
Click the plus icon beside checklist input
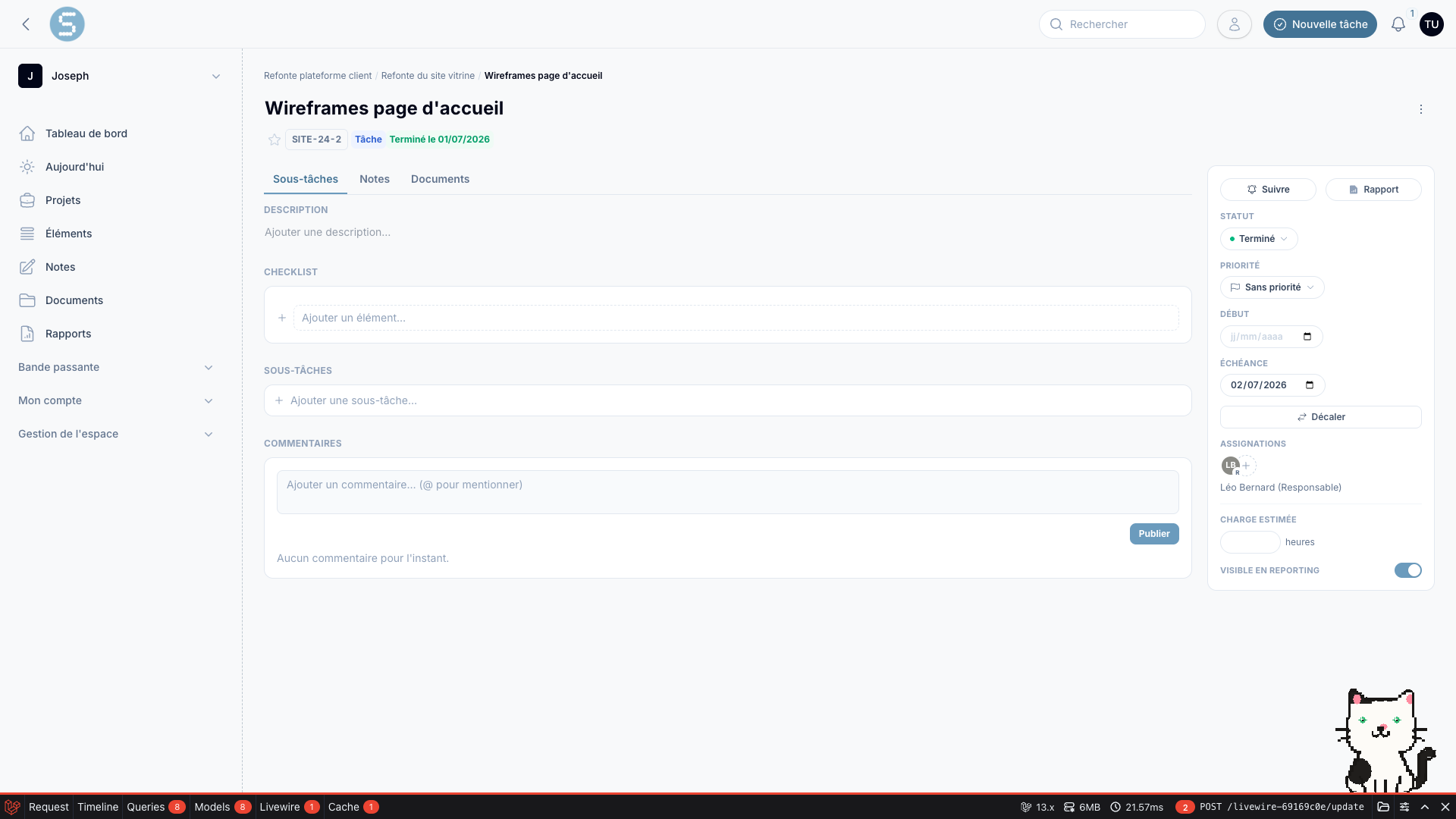[282, 318]
